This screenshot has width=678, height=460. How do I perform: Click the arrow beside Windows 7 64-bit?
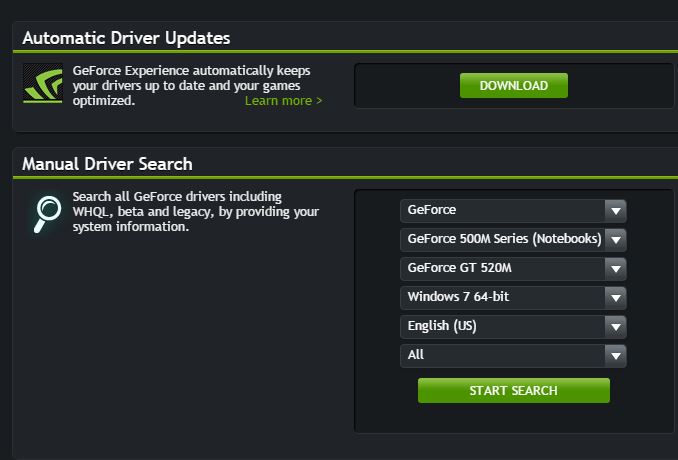pyautogui.click(x=616, y=297)
